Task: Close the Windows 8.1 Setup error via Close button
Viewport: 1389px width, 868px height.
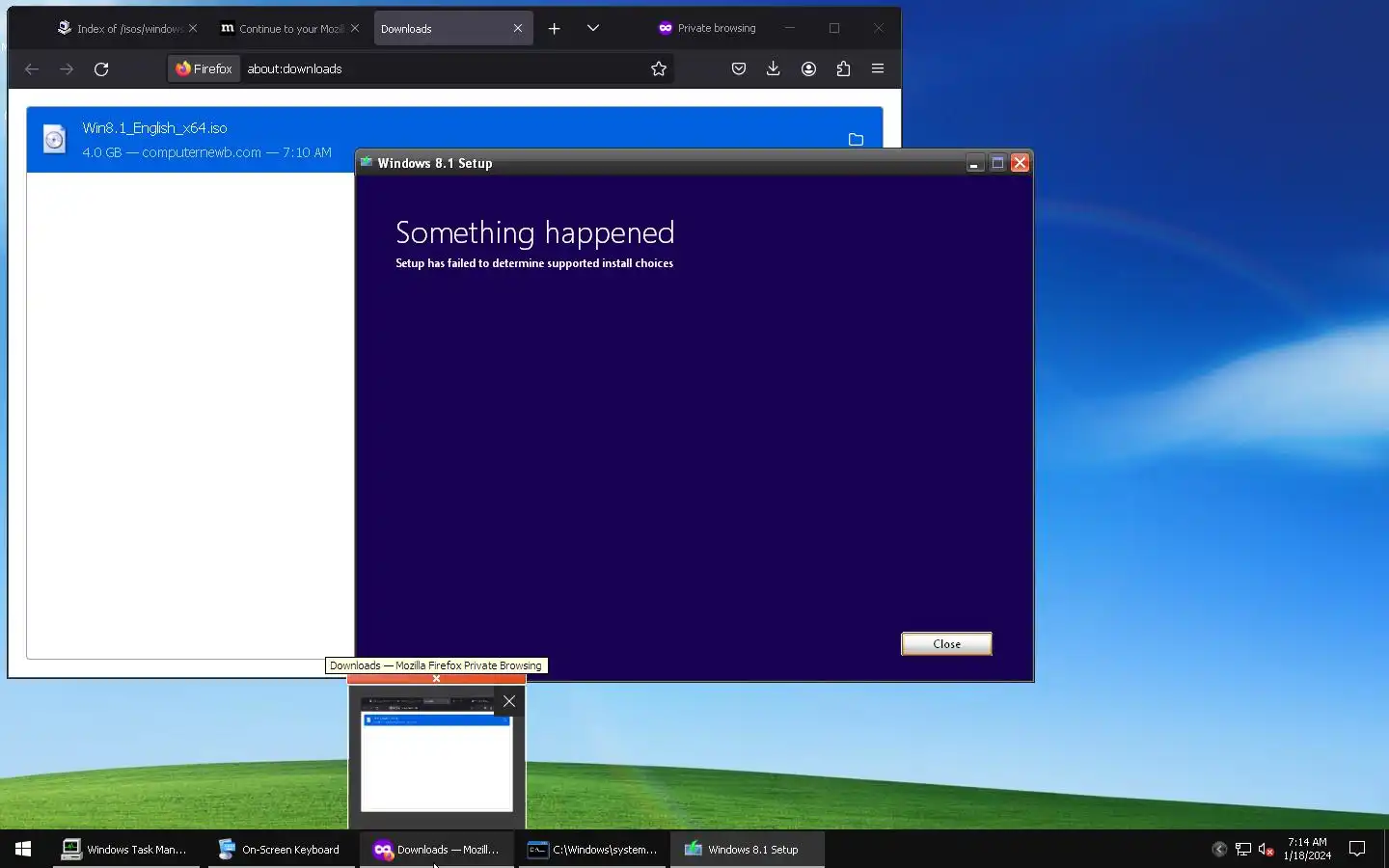Action: coord(946,643)
